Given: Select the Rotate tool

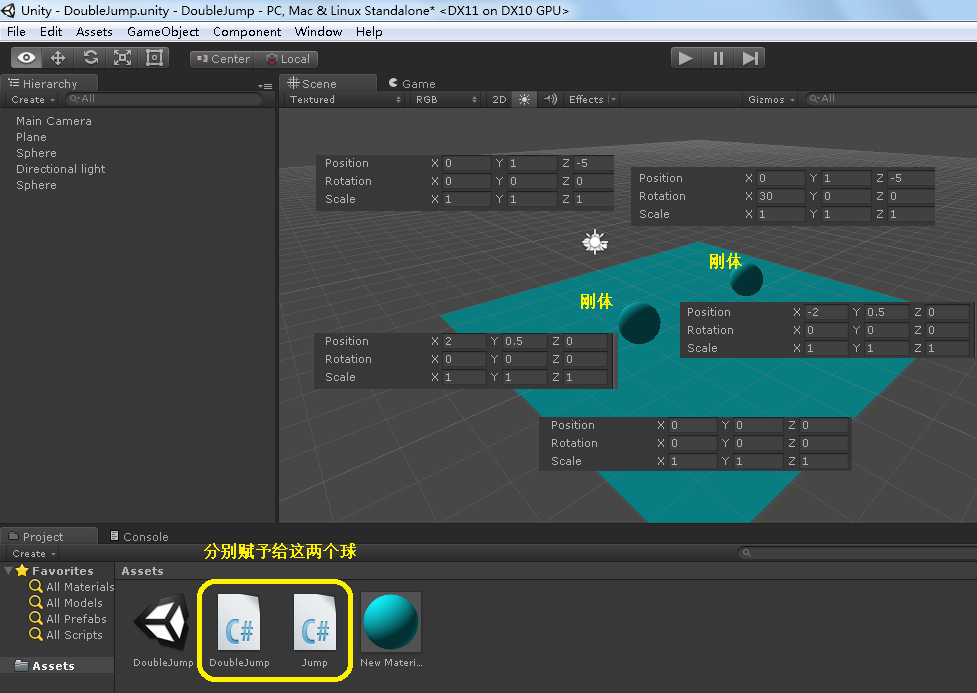Looking at the screenshot, I should (90, 58).
